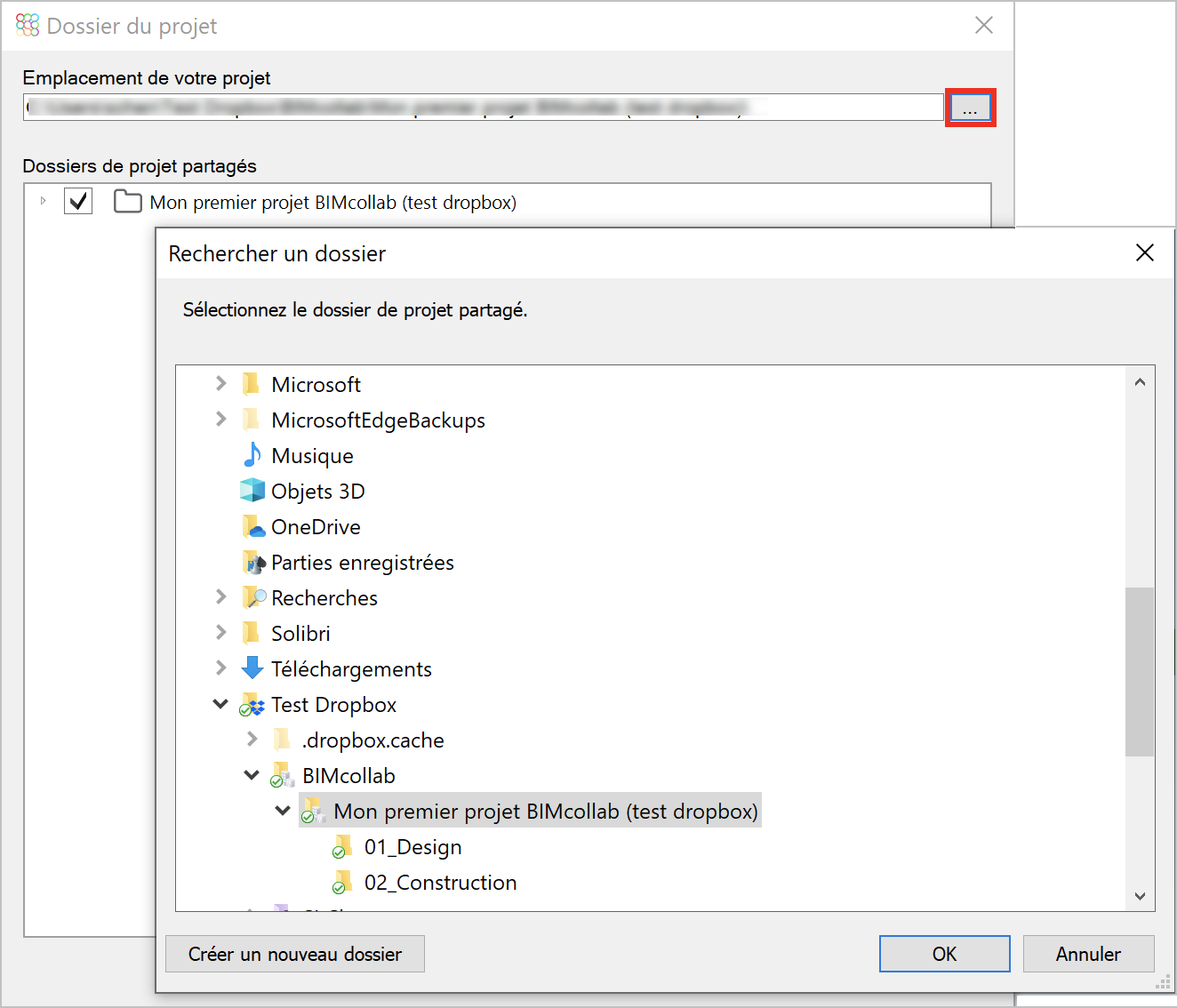Confirm folder selection with OK
Viewport: 1177px width, 1008px height.
[945, 954]
